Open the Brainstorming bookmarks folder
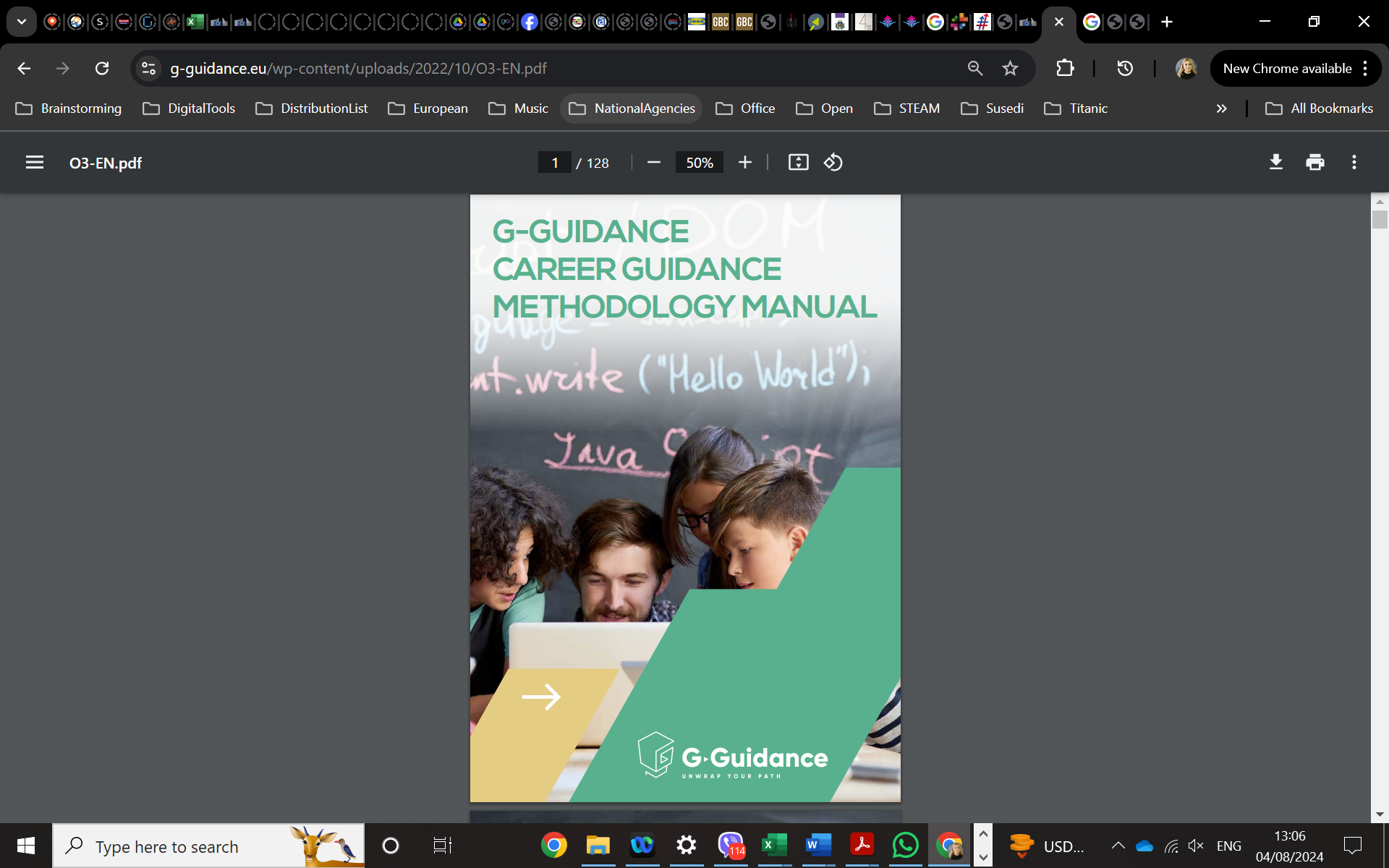 click(x=69, y=109)
